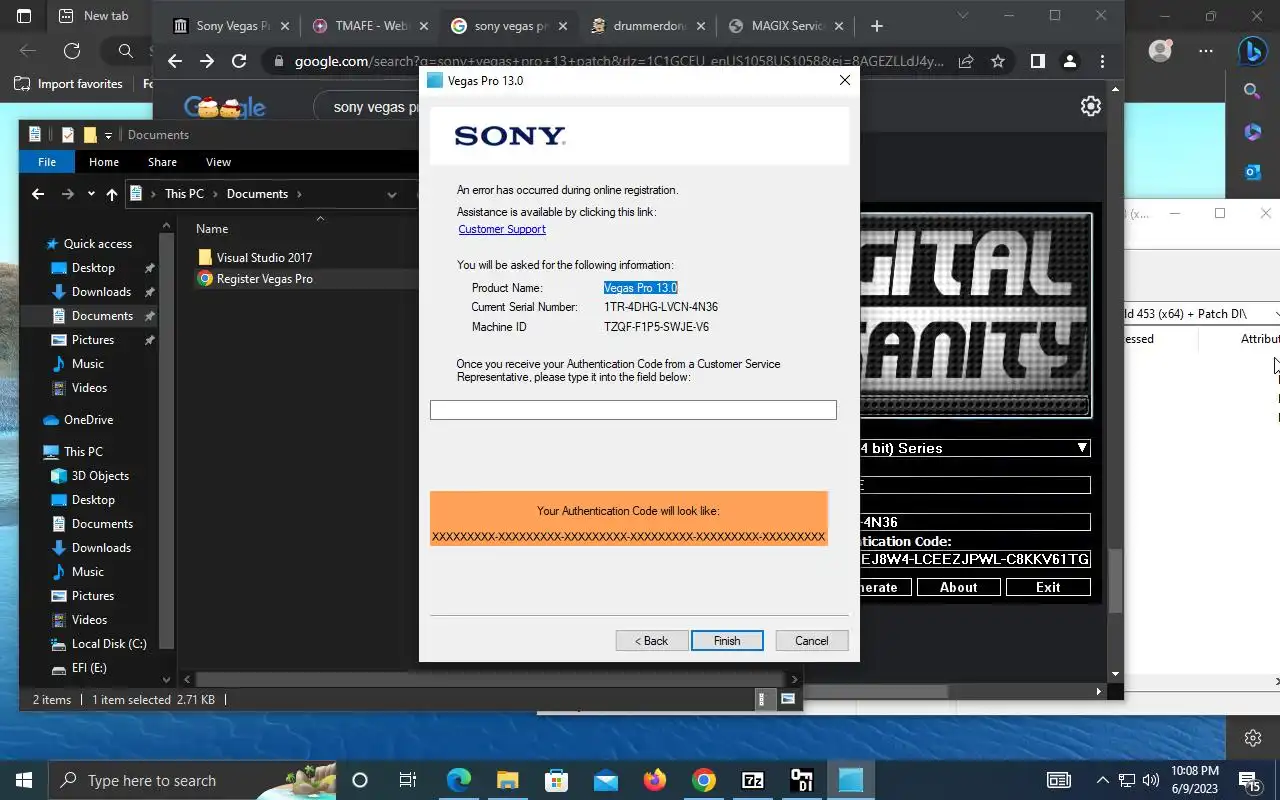Screen dimensions: 1280x800
Task: Close the Vegas Pro 13.0 dialog
Action: [x=845, y=80]
